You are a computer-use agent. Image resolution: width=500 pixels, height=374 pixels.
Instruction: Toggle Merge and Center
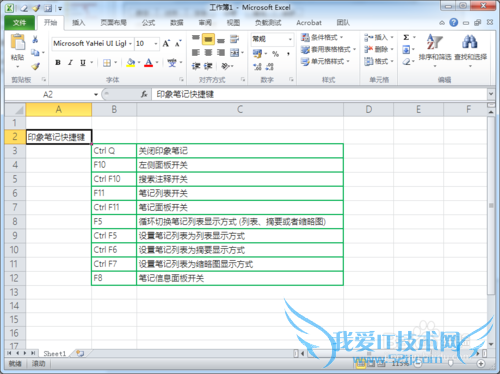(x=235, y=53)
